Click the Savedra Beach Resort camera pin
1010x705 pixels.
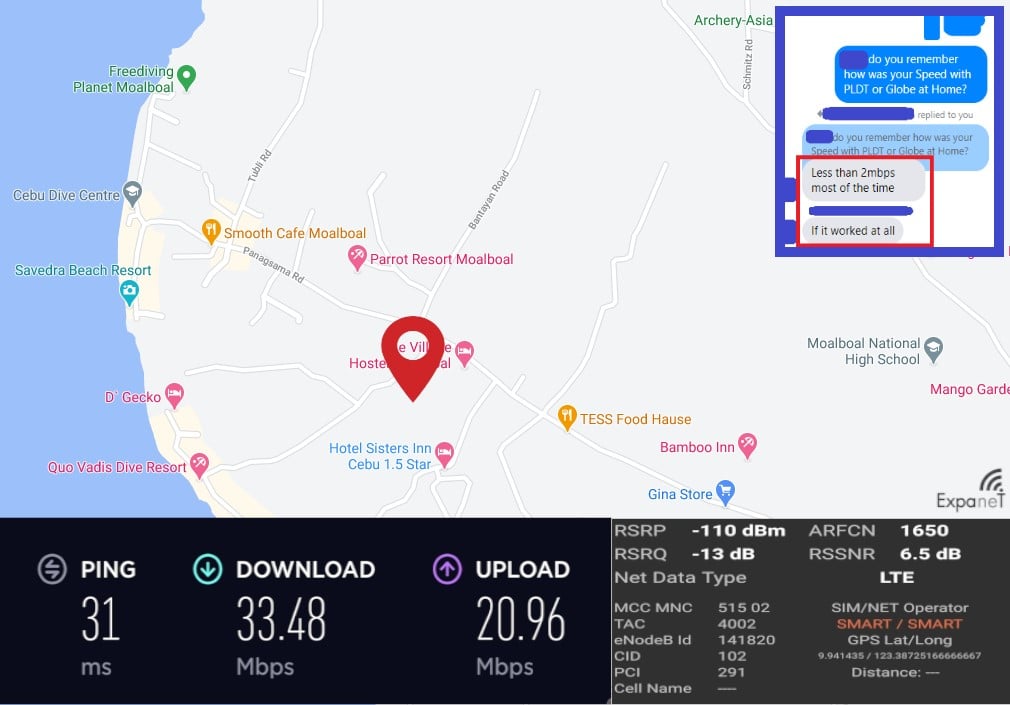(129, 293)
